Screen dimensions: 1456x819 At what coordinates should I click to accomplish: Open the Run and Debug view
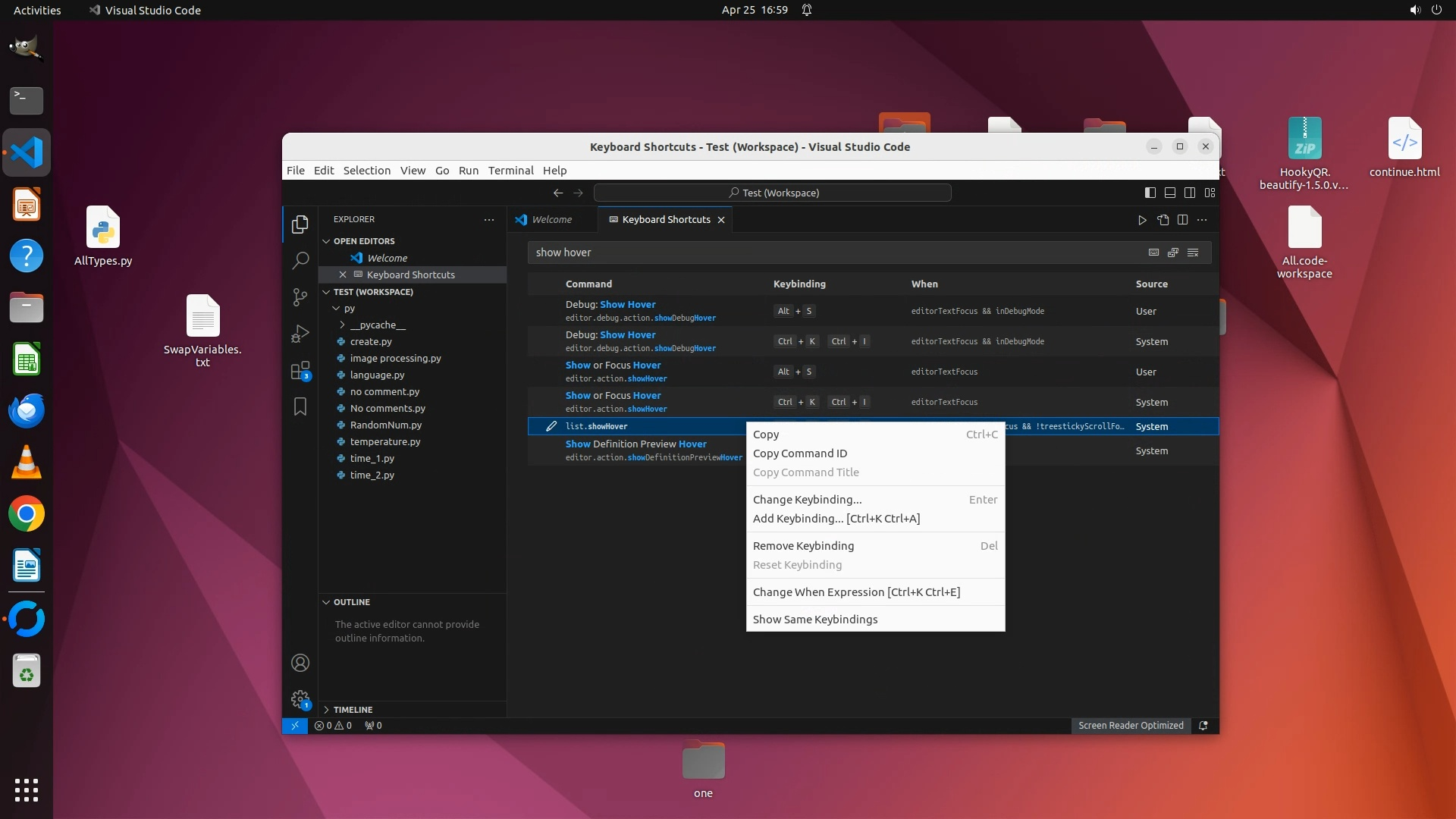click(x=300, y=334)
